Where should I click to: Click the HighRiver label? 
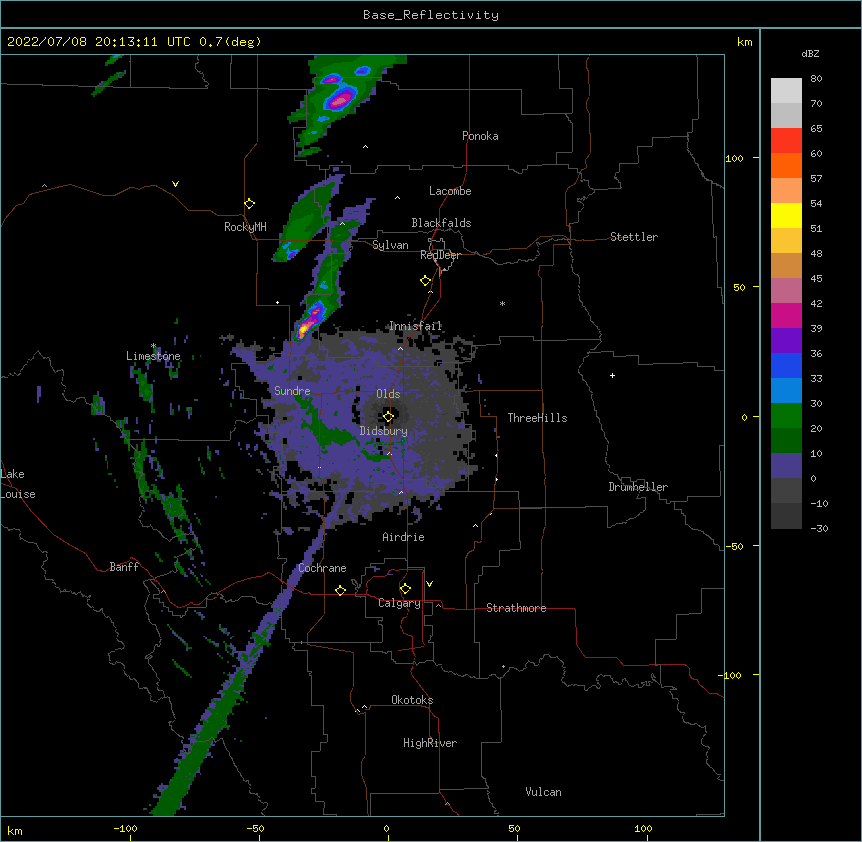pyautogui.click(x=430, y=743)
